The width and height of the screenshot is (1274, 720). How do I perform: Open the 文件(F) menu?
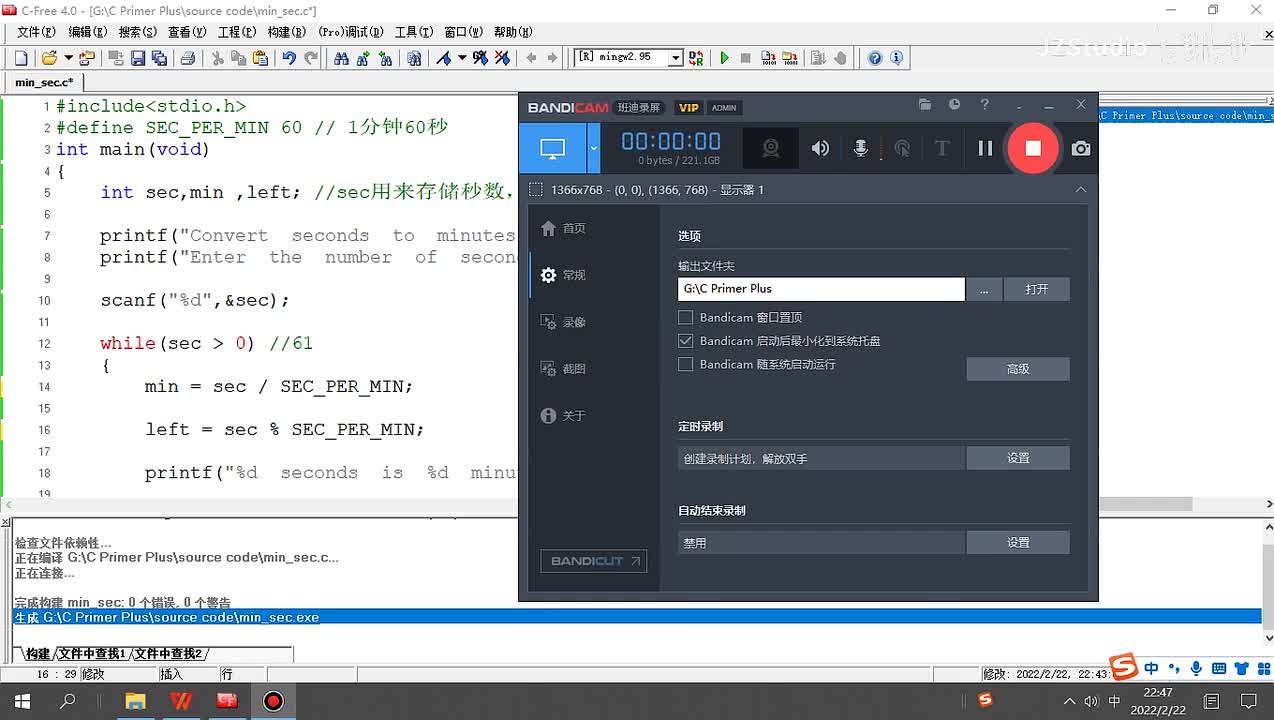pos(35,32)
